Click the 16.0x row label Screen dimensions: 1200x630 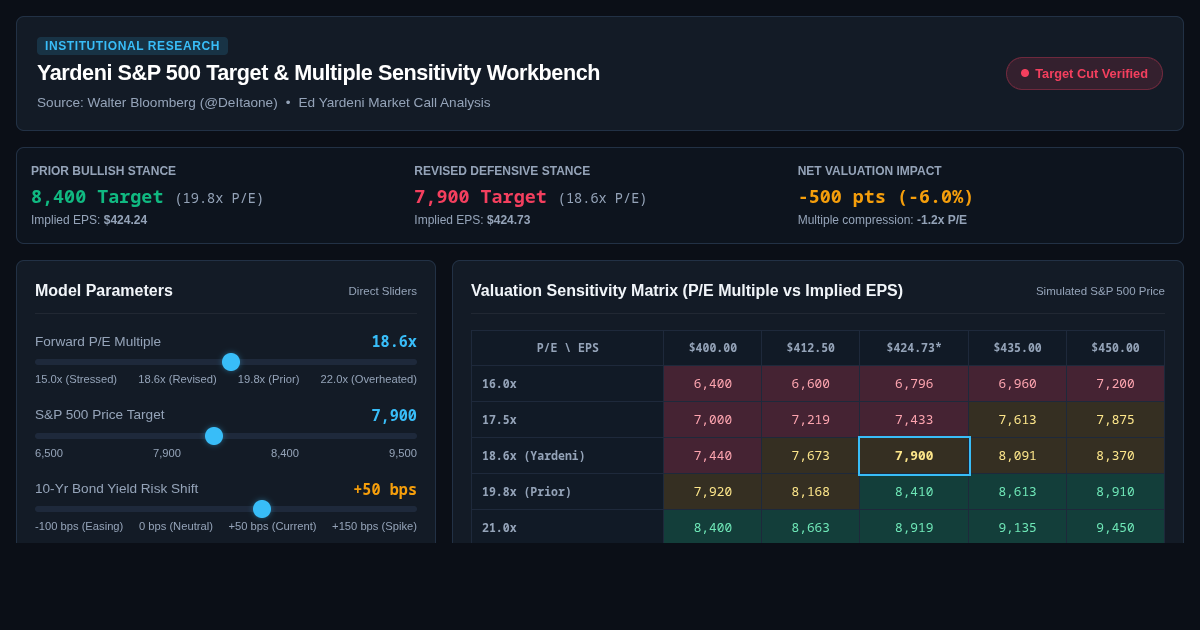(568, 384)
